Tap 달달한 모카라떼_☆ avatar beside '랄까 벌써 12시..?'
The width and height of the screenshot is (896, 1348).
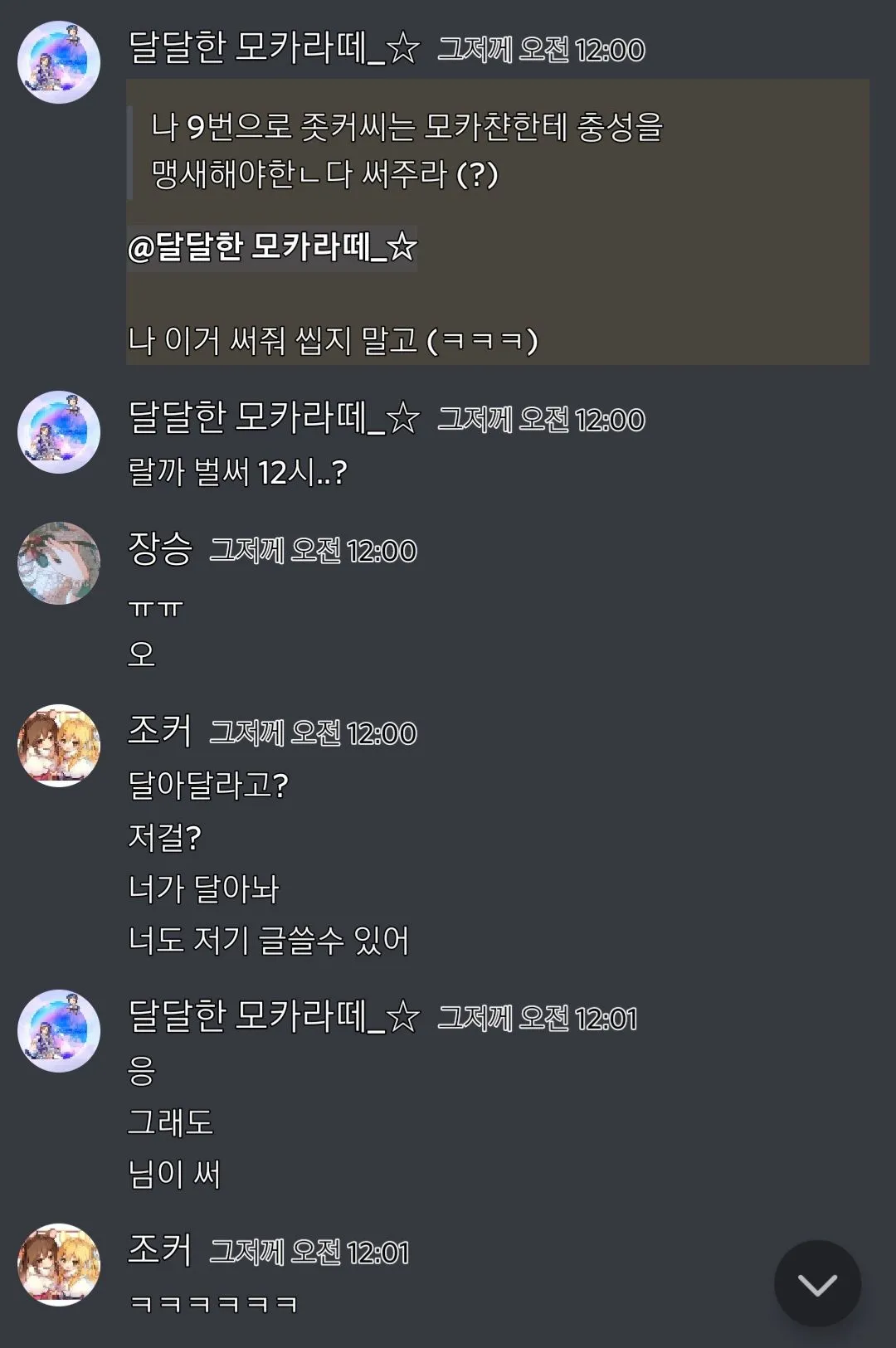[59, 432]
